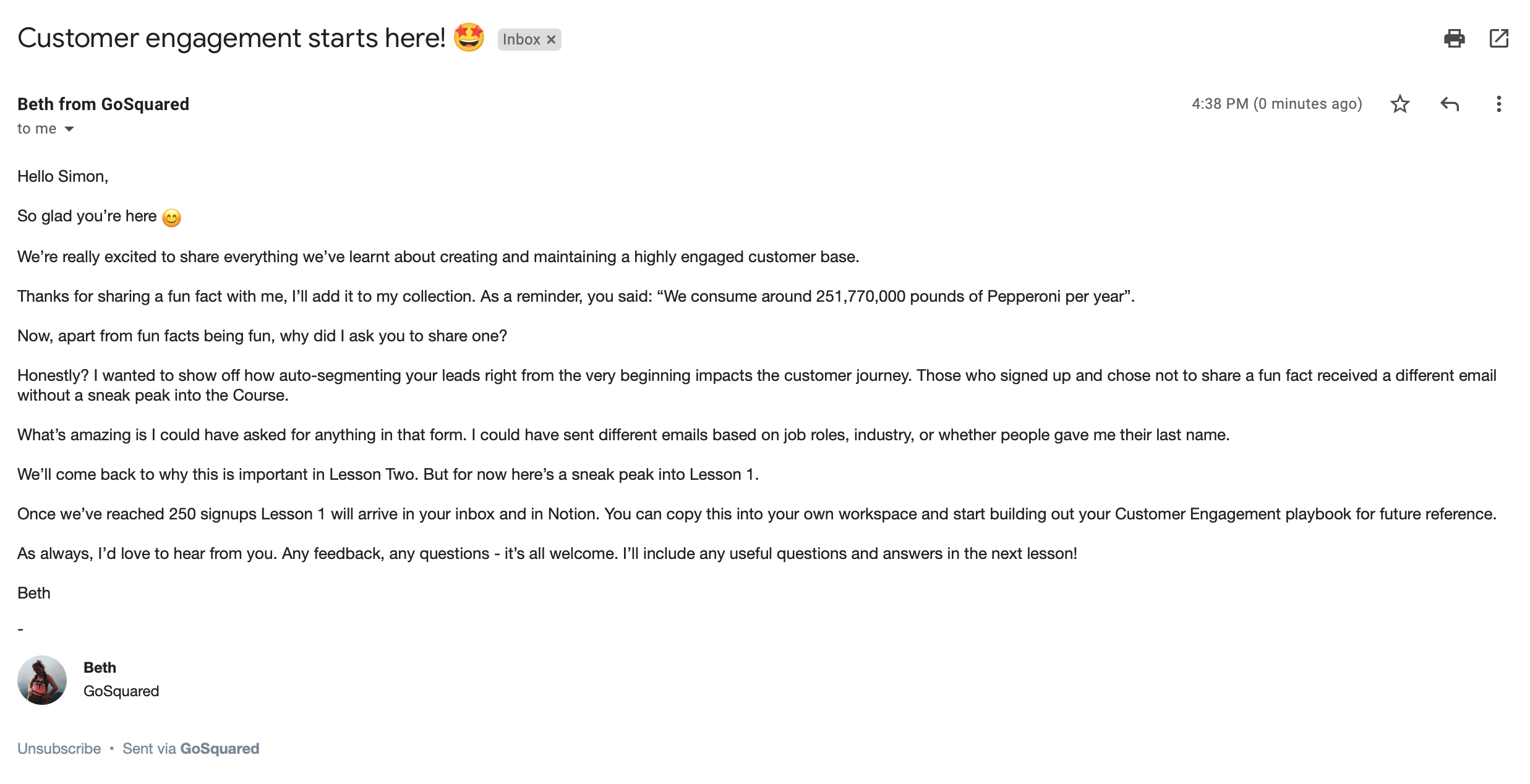Click the 'to me' recipient text
Viewport: 1530px width, 784px height.
36,129
